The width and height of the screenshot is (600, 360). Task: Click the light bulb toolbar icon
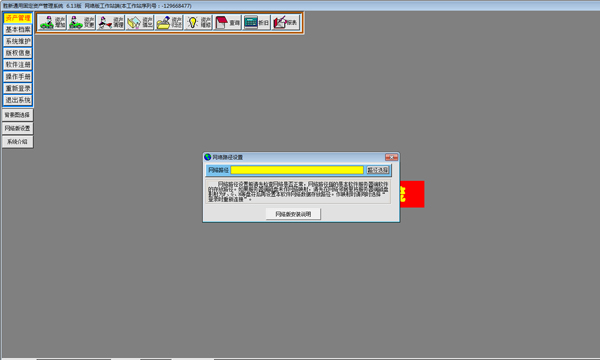tap(198, 23)
